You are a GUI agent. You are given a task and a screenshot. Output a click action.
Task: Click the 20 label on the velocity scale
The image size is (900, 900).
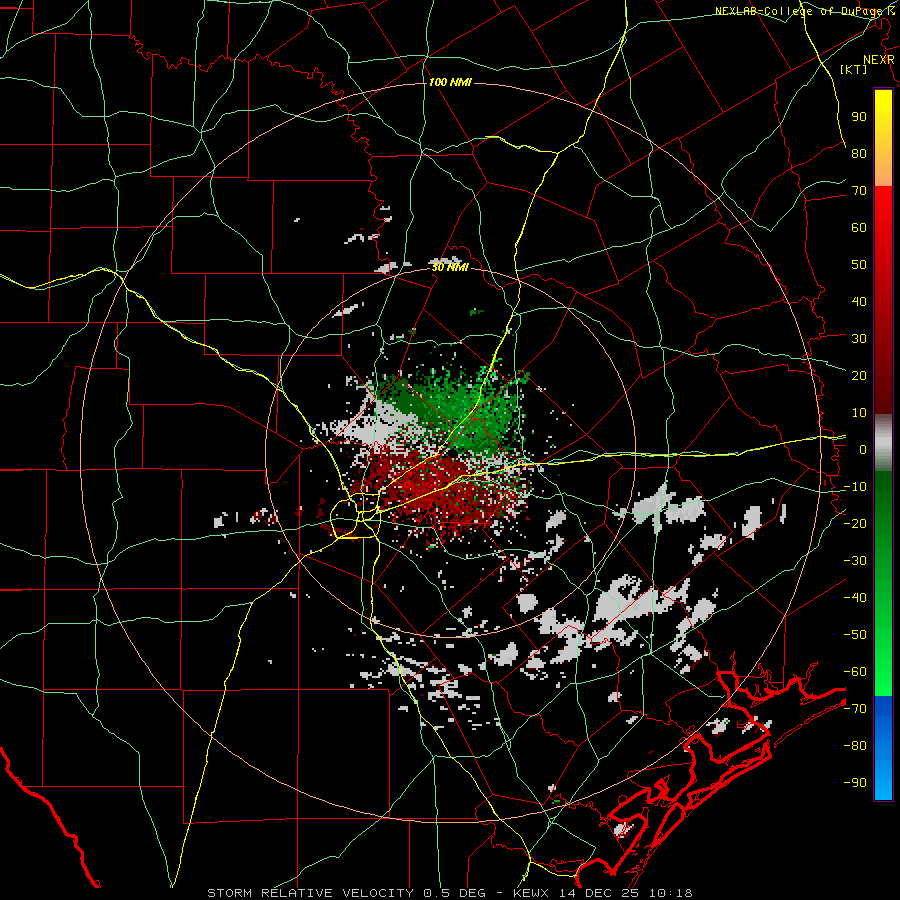pyautogui.click(x=859, y=376)
